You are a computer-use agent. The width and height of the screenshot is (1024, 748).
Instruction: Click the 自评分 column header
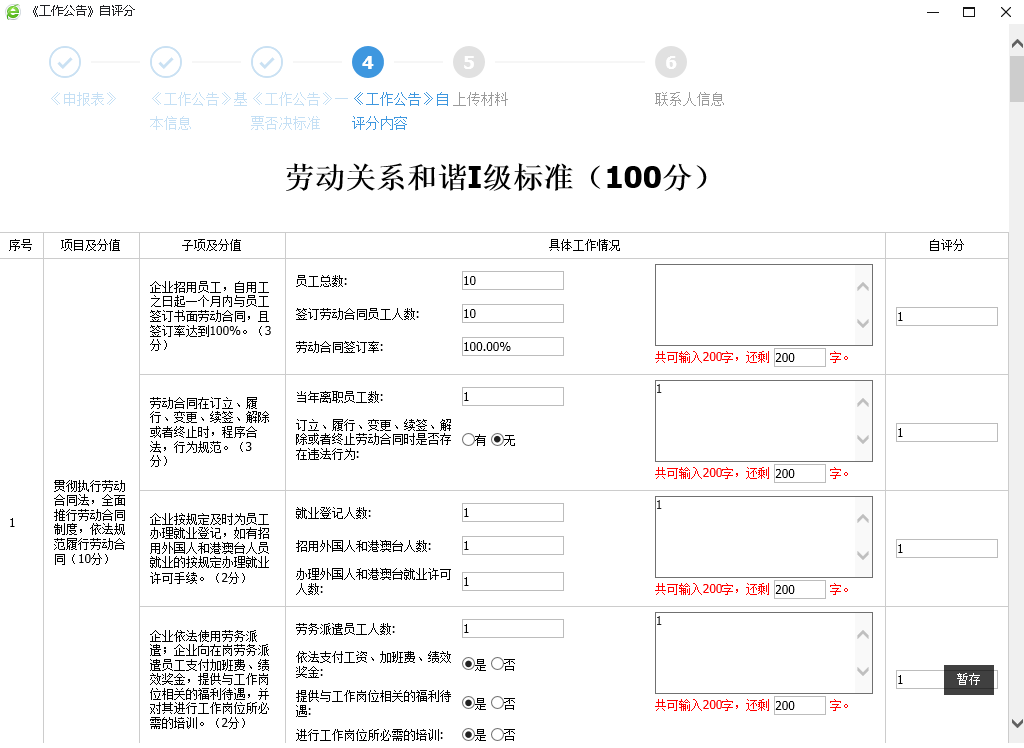point(946,246)
